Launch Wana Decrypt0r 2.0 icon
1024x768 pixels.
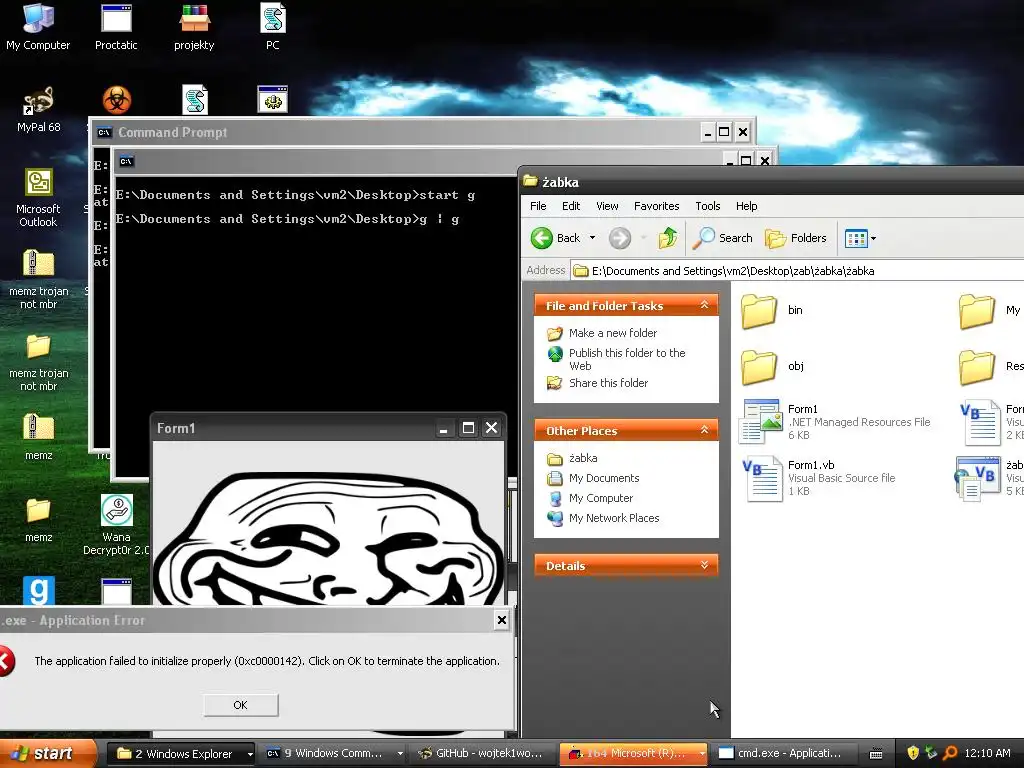(117, 524)
